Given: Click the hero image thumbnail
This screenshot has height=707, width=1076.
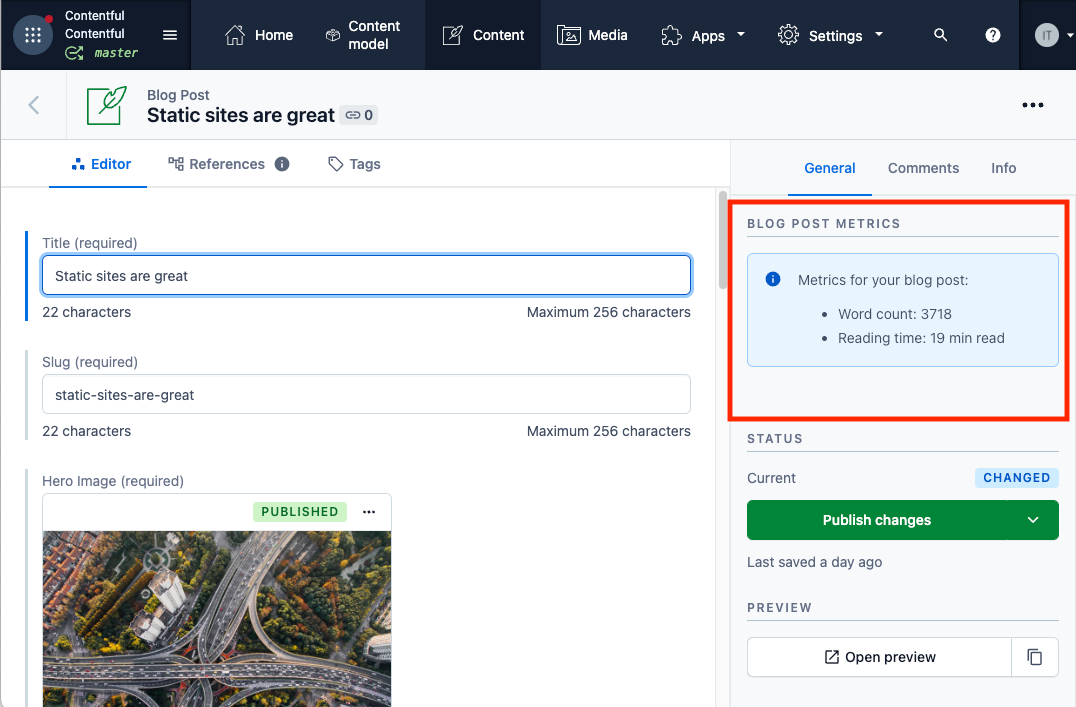Looking at the screenshot, I should [x=217, y=618].
